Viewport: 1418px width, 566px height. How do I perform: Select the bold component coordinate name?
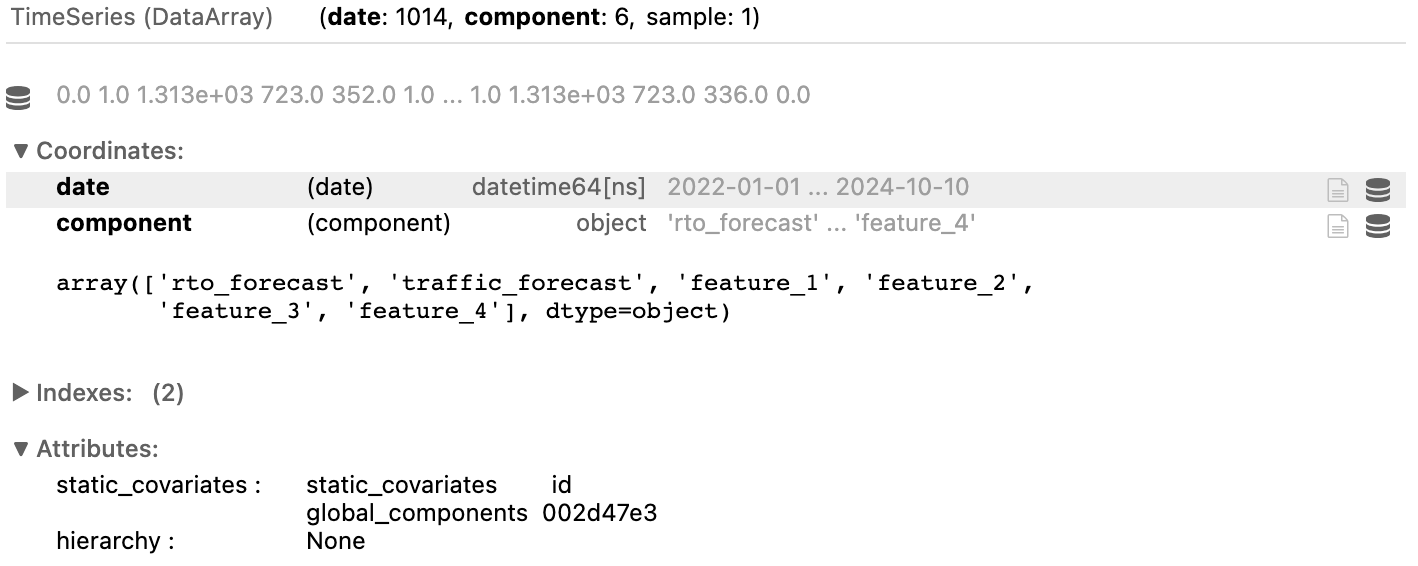[x=124, y=223]
